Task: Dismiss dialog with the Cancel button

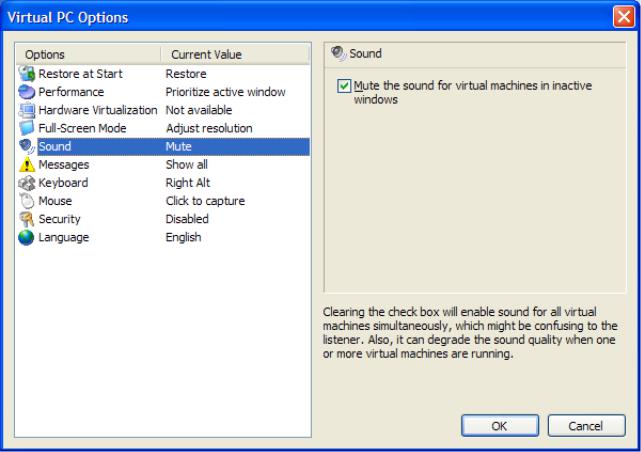Action: pos(586,425)
